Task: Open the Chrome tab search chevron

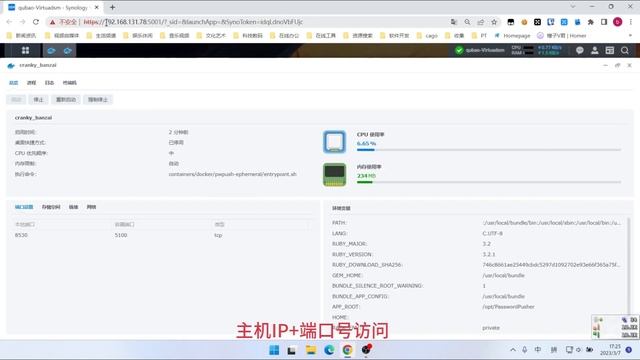Action: tap(573, 7)
